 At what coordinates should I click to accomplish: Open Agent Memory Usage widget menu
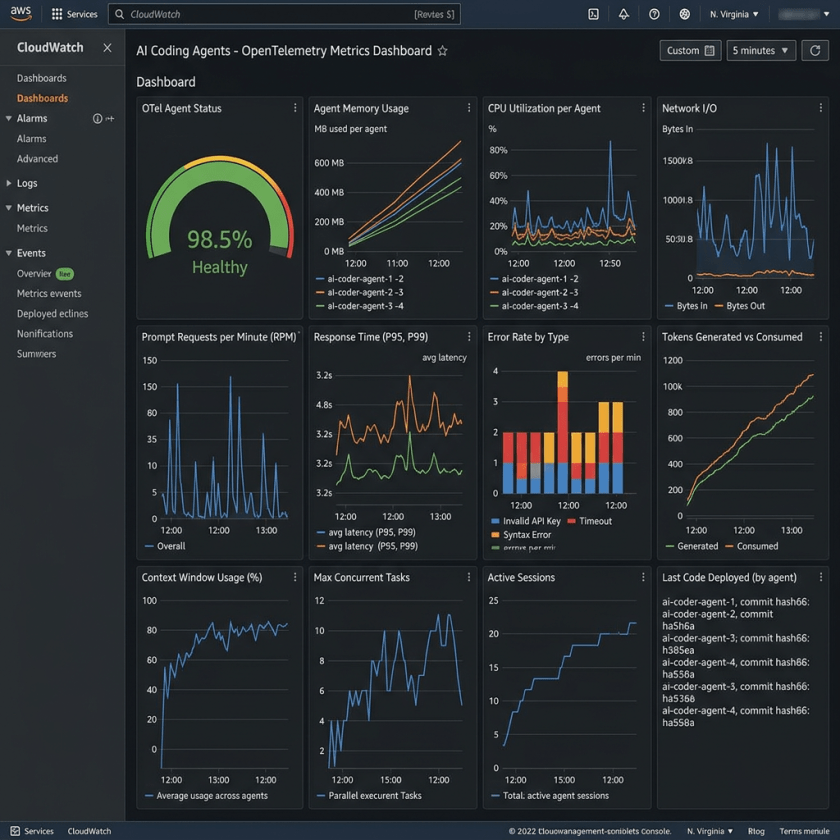pos(469,108)
